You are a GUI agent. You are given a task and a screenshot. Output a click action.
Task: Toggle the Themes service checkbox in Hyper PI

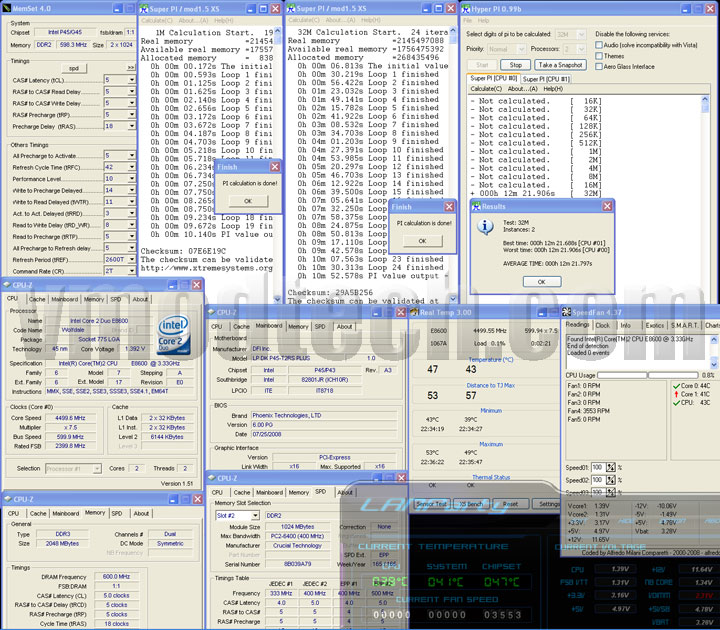coord(599,56)
